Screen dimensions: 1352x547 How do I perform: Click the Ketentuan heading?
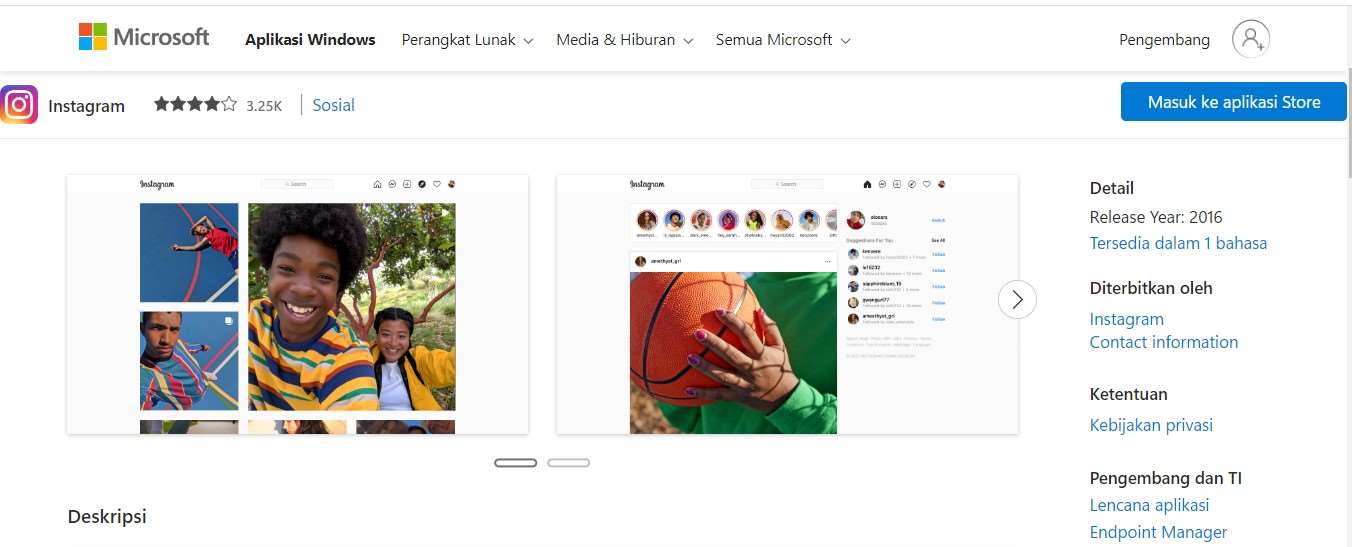(1129, 394)
